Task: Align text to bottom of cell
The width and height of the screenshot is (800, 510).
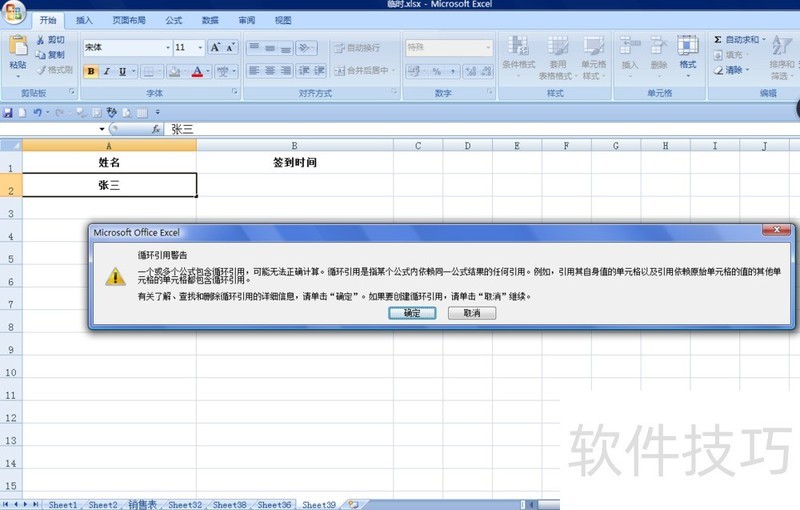Action: pos(286,47)
